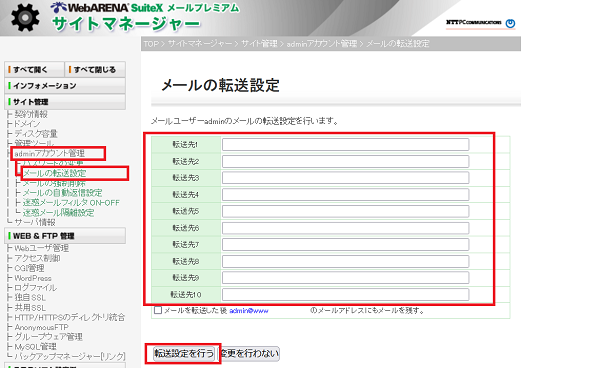
Task: Click the 転送先5 input field
Action: point(346,211)
